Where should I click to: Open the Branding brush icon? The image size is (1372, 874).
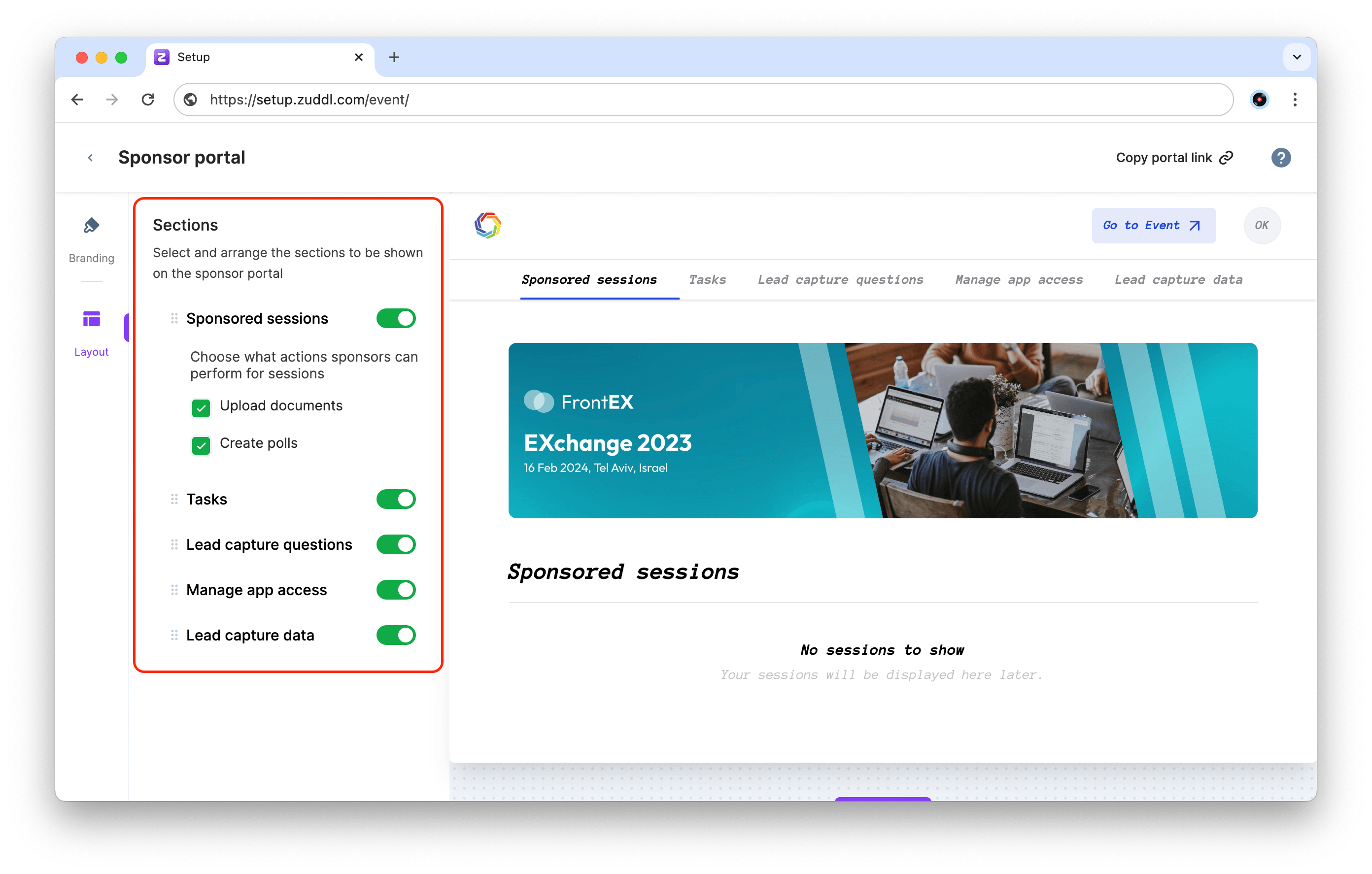pyautogui.click(x=91, y=226)
